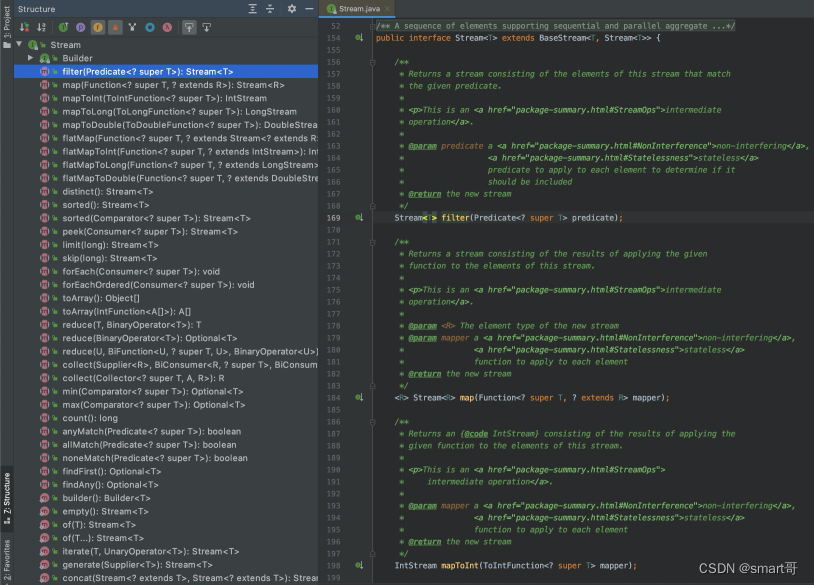Collapse the Stream tree node
Viewport: 814px width, 585px height.
pyautogui.click(x=19, y=45)
